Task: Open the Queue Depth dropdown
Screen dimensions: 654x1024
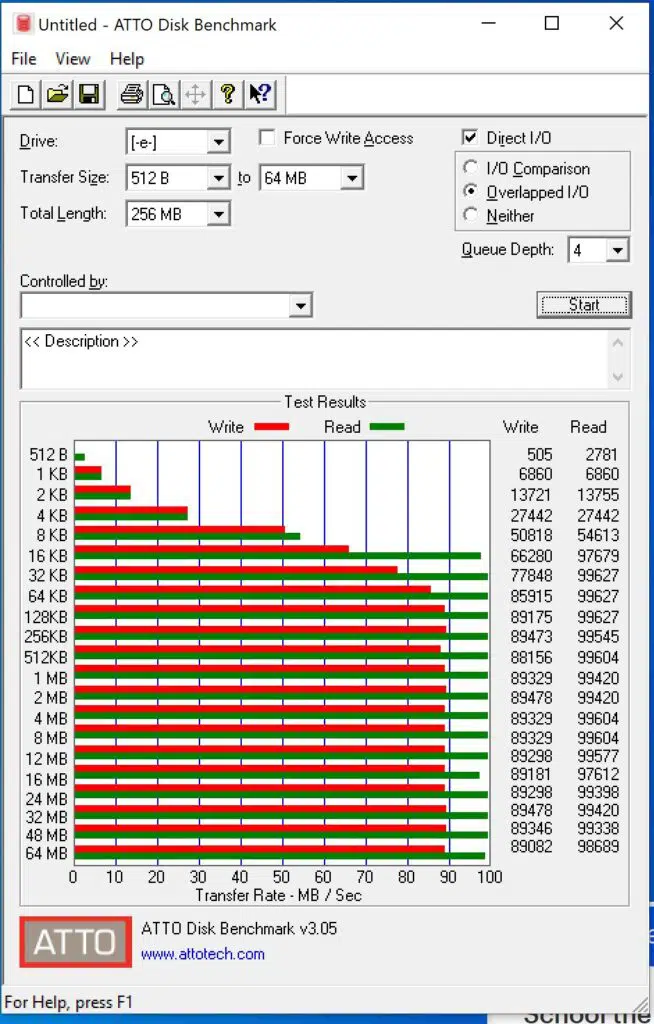Action: (617, 250)
